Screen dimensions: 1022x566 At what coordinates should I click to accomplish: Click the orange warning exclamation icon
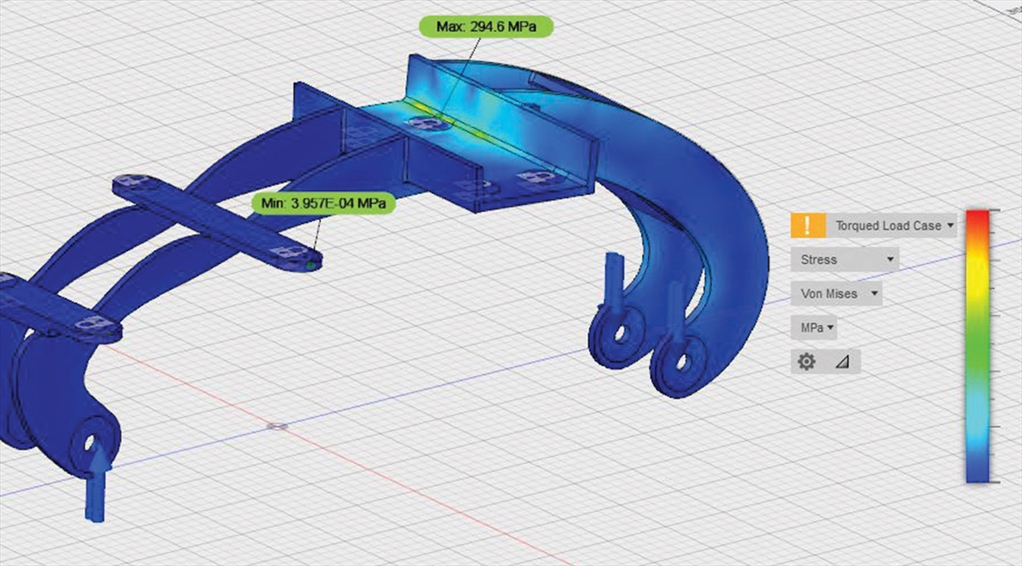point(808,226)
